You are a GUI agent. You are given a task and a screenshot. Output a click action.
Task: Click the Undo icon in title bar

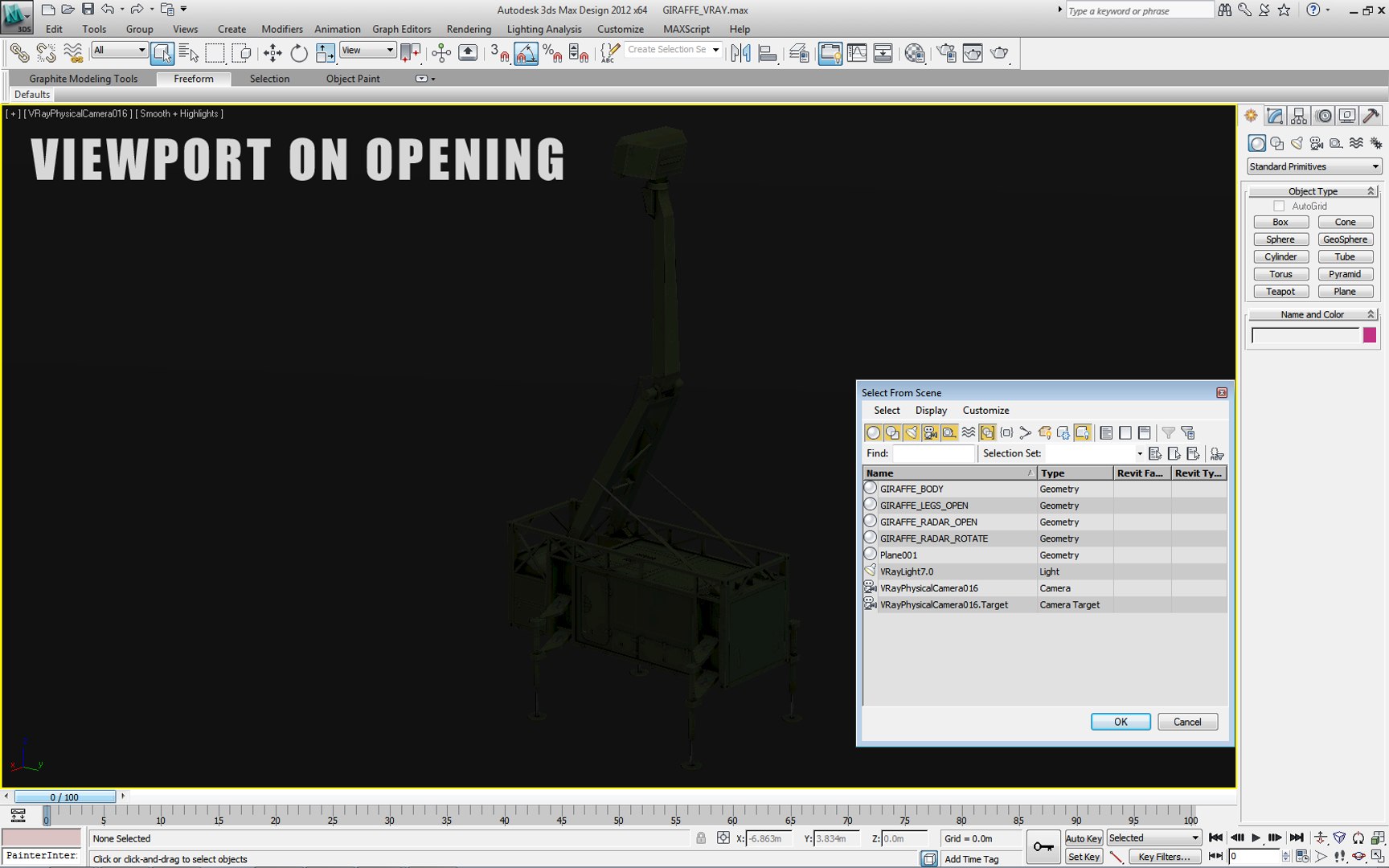(108, 10)
